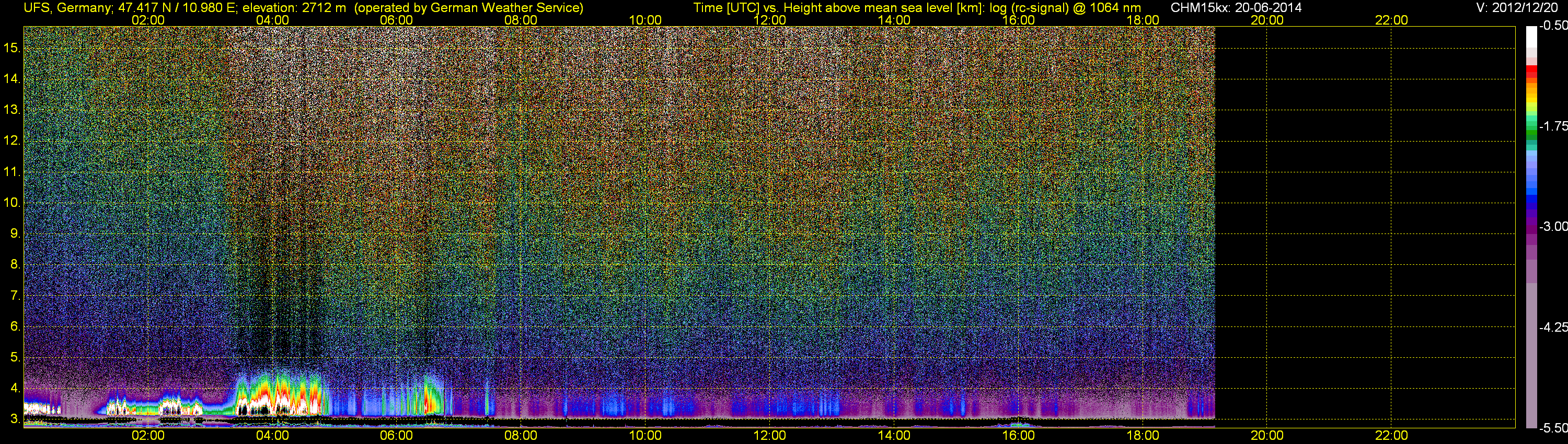Click the '-5.50' colorbar scale value

click(1553, 428)
